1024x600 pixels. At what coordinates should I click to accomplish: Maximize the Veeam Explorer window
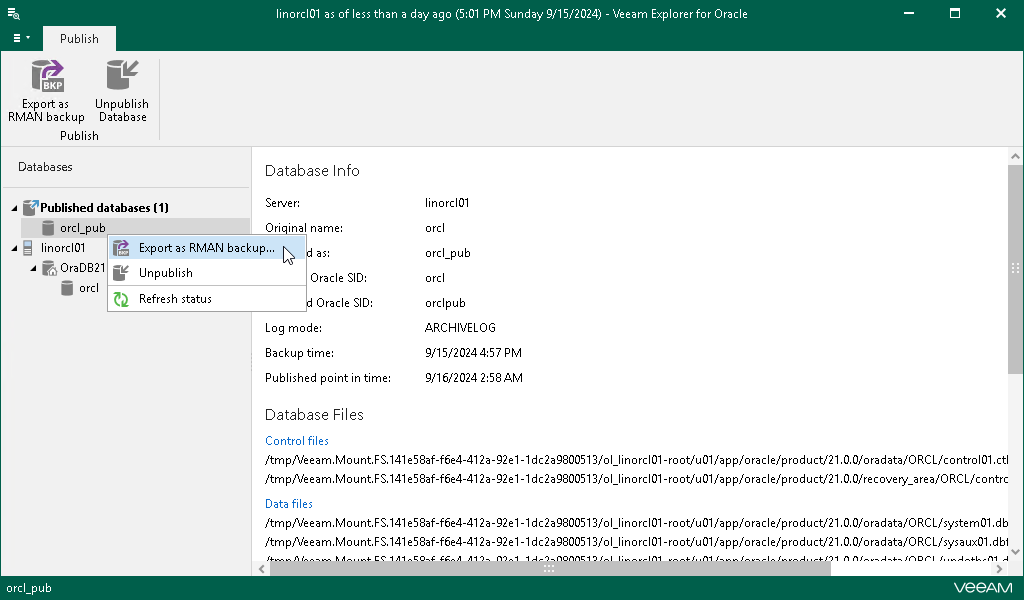(955, 13)
